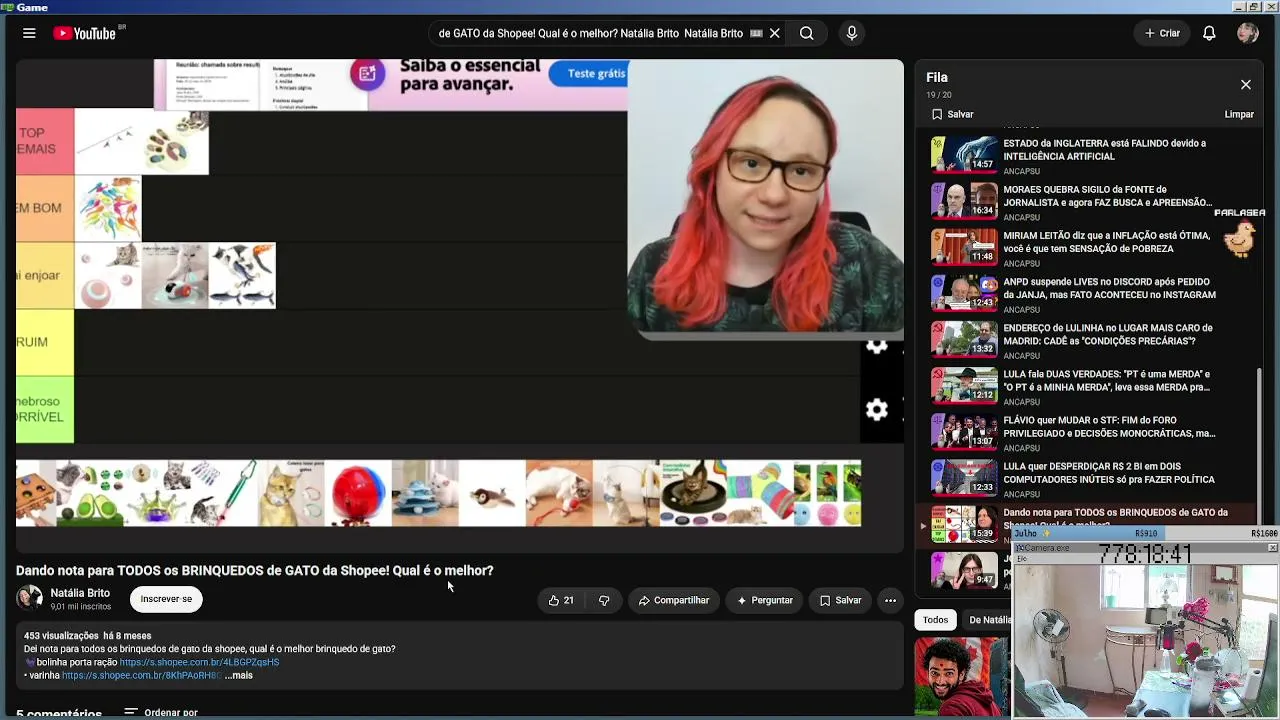1280x720 pixels.
Task: Open the notifications bell
Action: tap(1209, 33)
